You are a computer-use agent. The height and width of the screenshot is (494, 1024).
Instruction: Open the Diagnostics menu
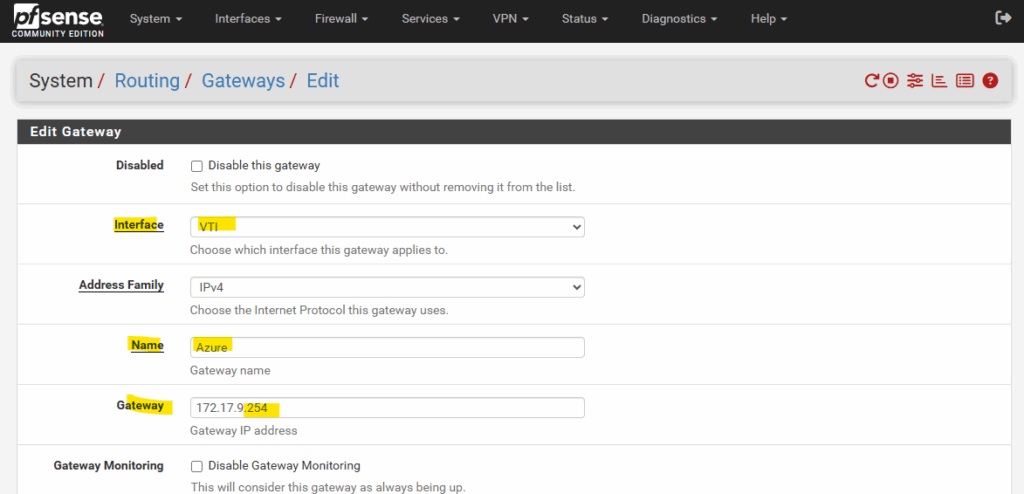coord(679,19)
